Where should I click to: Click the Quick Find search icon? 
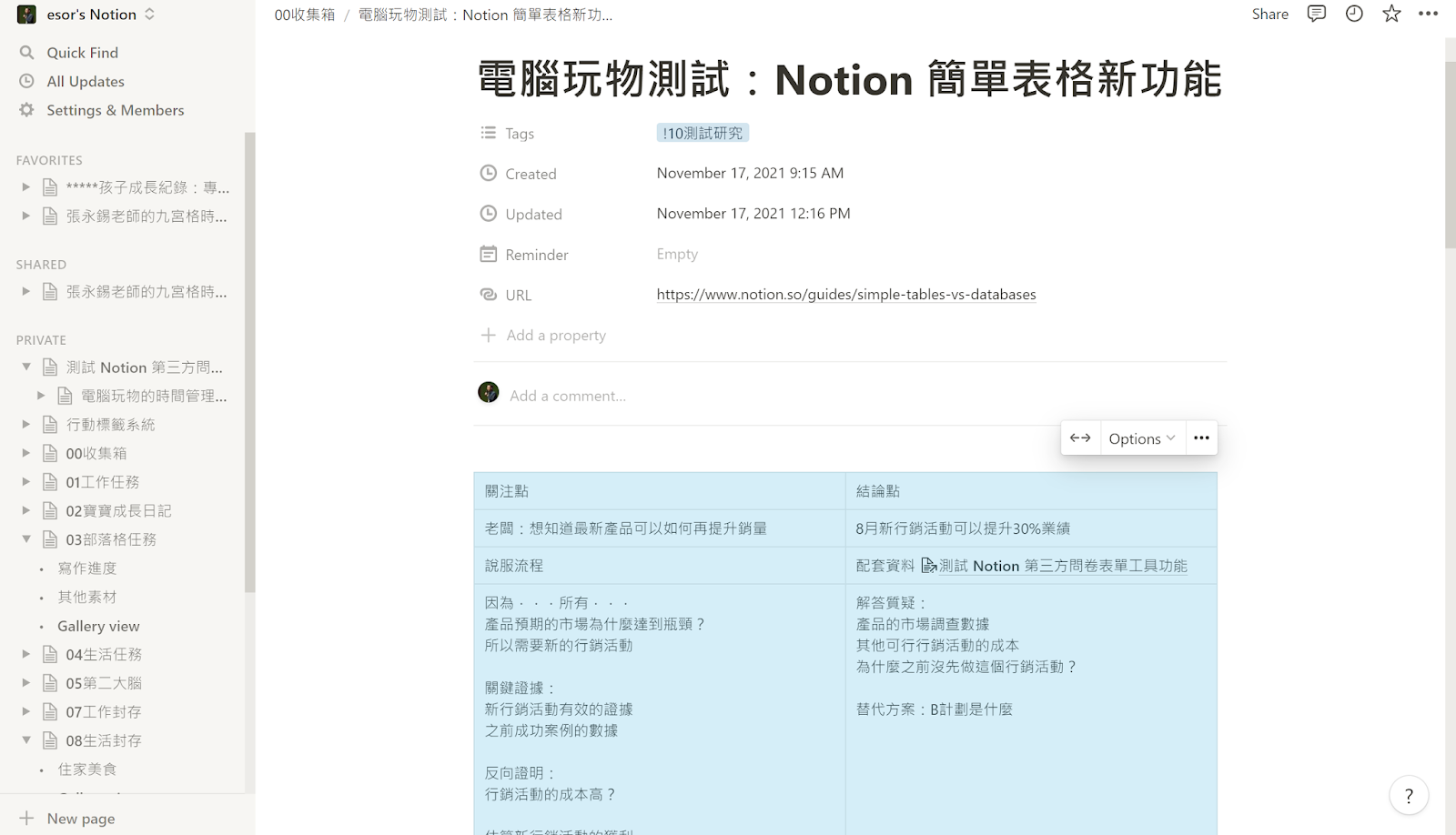(x=27, y=53)
